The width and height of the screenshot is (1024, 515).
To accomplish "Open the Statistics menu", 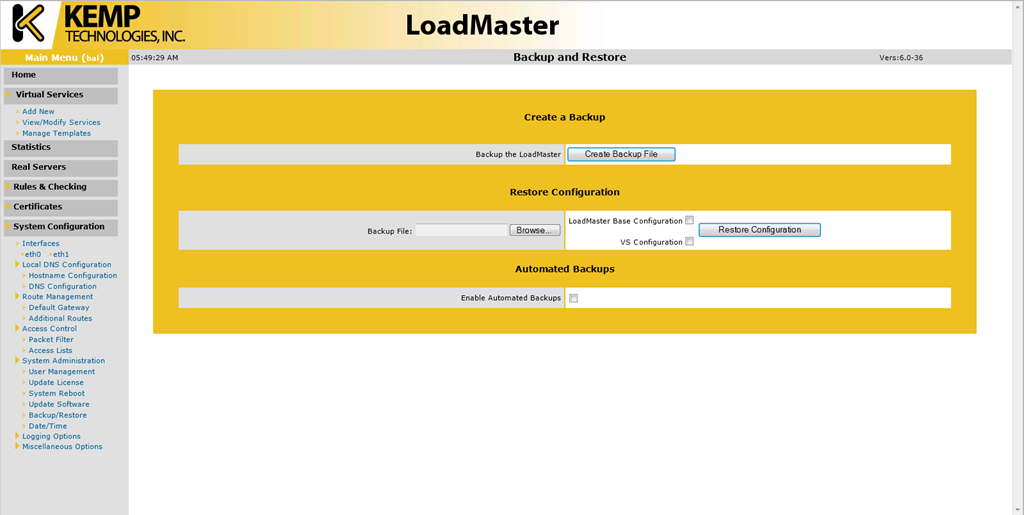I will pos(61,148).
